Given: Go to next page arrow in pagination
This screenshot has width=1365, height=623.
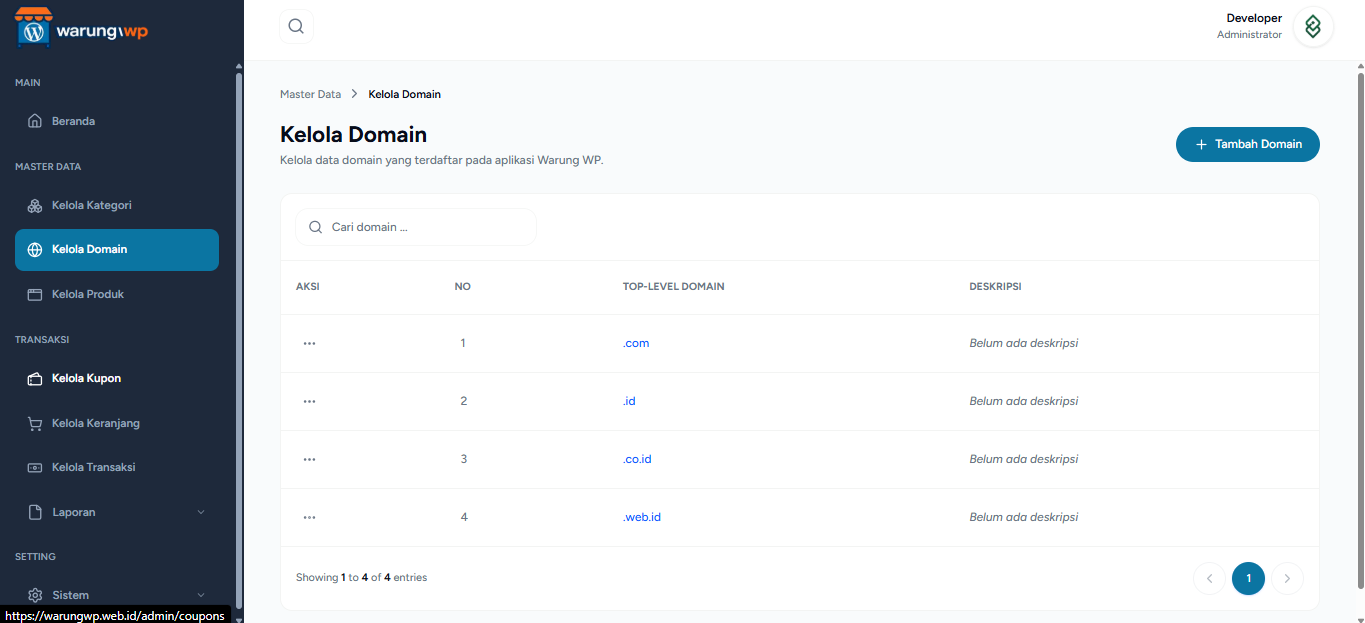Looking at the screenshot, I should pos(1287,578).
